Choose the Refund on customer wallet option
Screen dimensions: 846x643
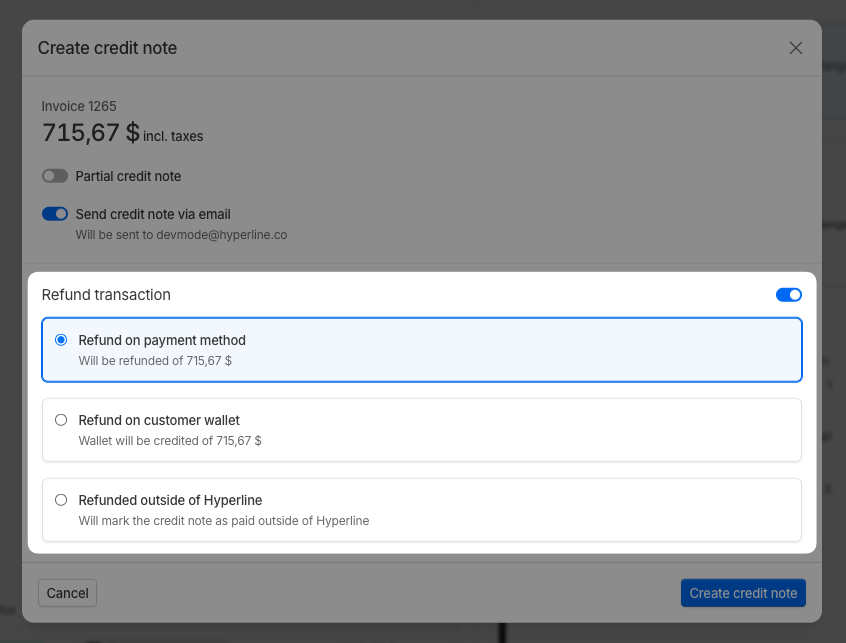(x=61, y=419)
